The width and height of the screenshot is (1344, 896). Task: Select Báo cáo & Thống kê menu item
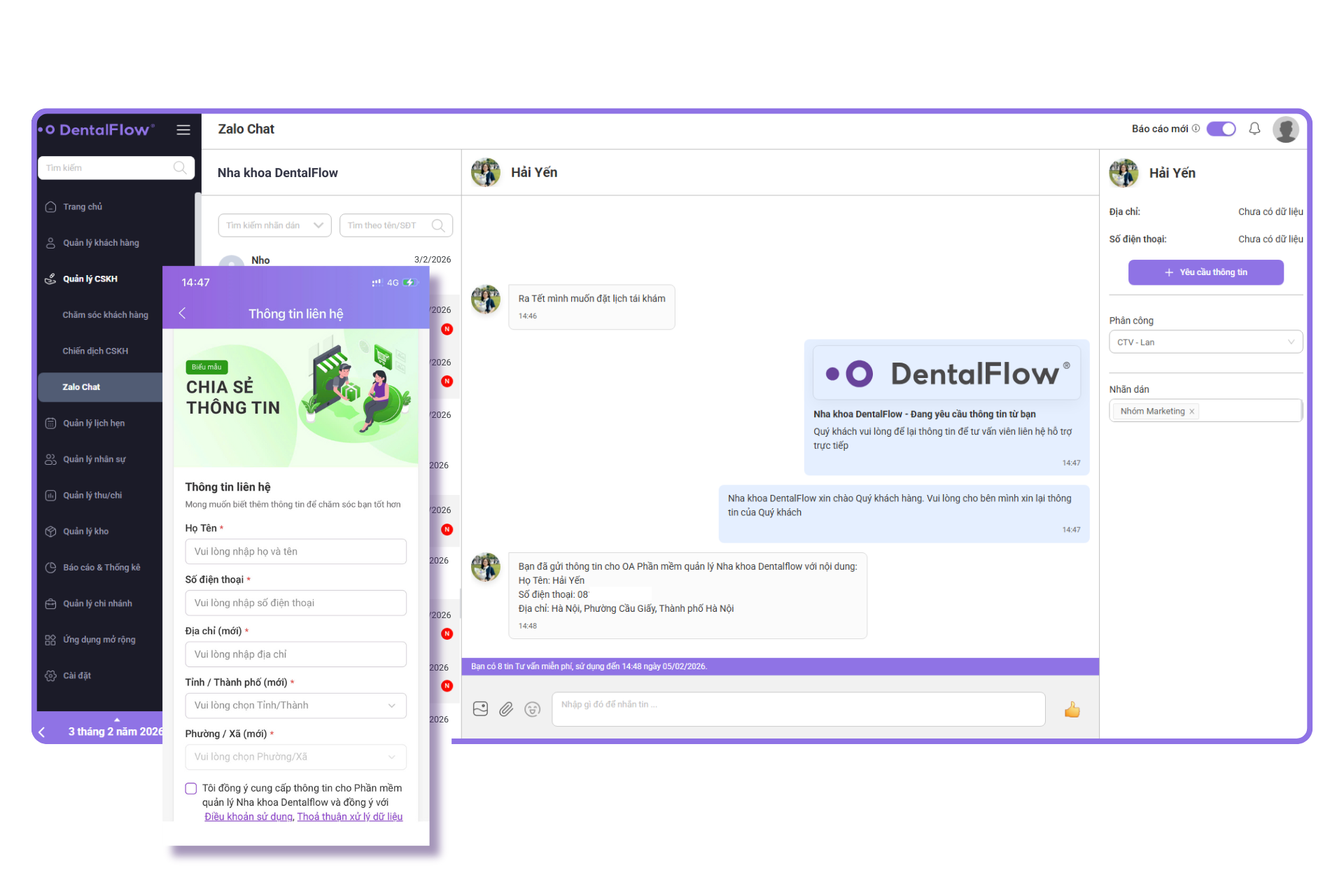coord(101,567)
